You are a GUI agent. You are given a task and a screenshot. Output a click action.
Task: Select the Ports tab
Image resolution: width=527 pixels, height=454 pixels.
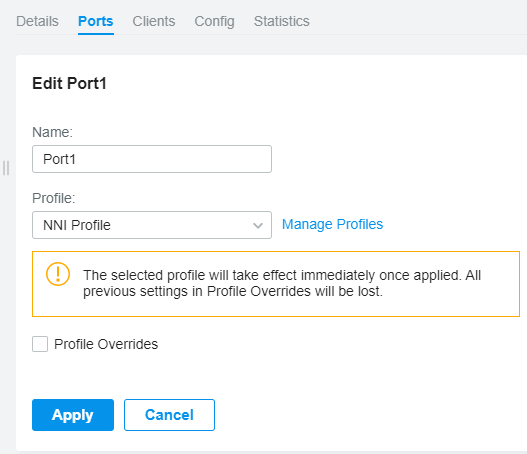coord(96,21)
